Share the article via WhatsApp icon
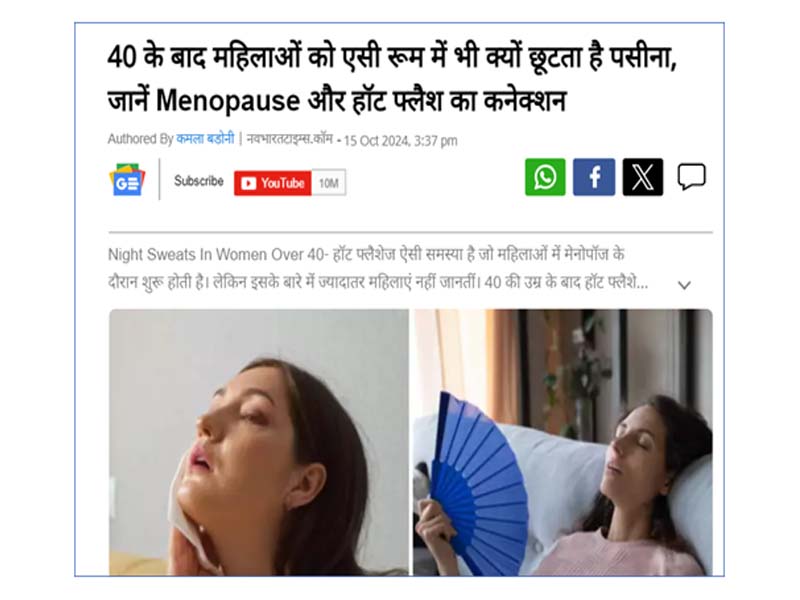 545,177
